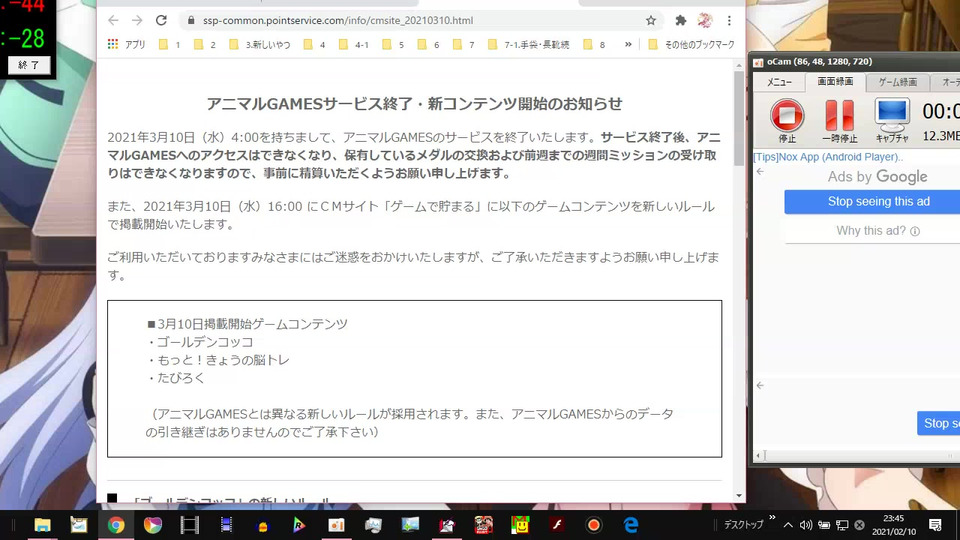Open bookmark folder named 2
The height and width of the screenshot is (540, 960).
click(x=205, y=44)
